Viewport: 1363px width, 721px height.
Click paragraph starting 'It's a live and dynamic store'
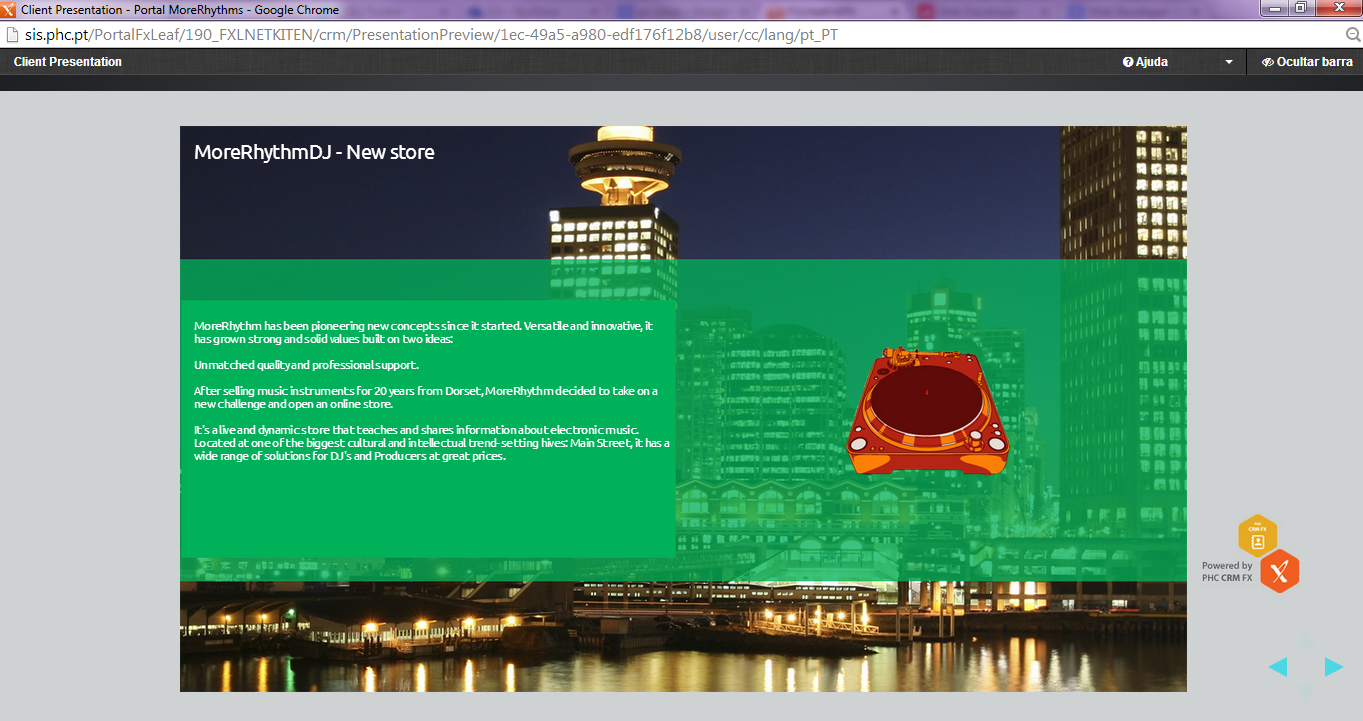pos(432,442)
